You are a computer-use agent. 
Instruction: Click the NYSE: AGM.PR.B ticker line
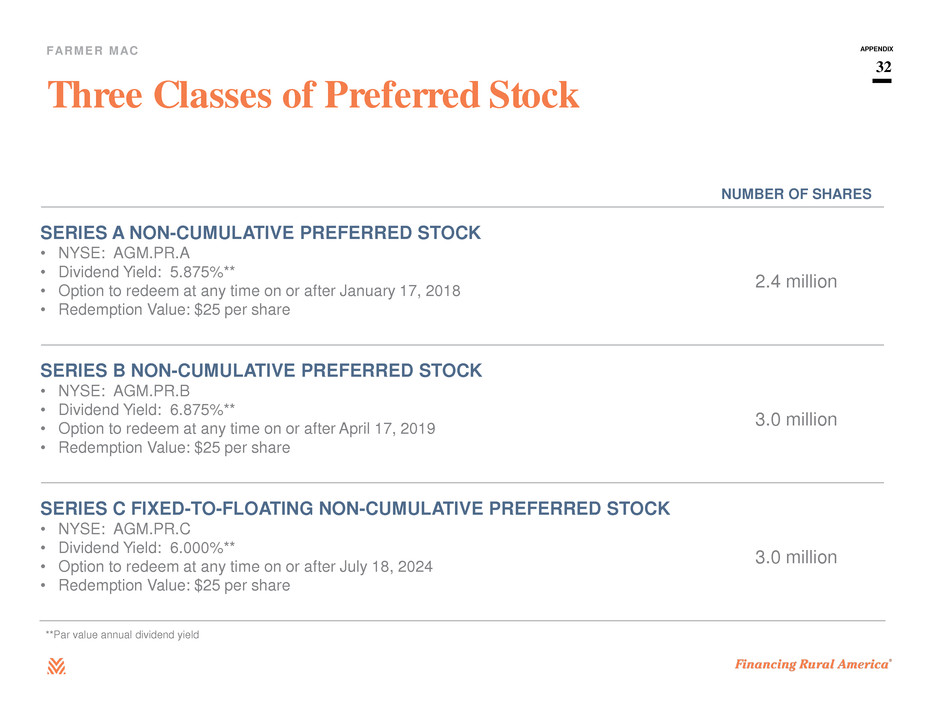pos(123,391)
